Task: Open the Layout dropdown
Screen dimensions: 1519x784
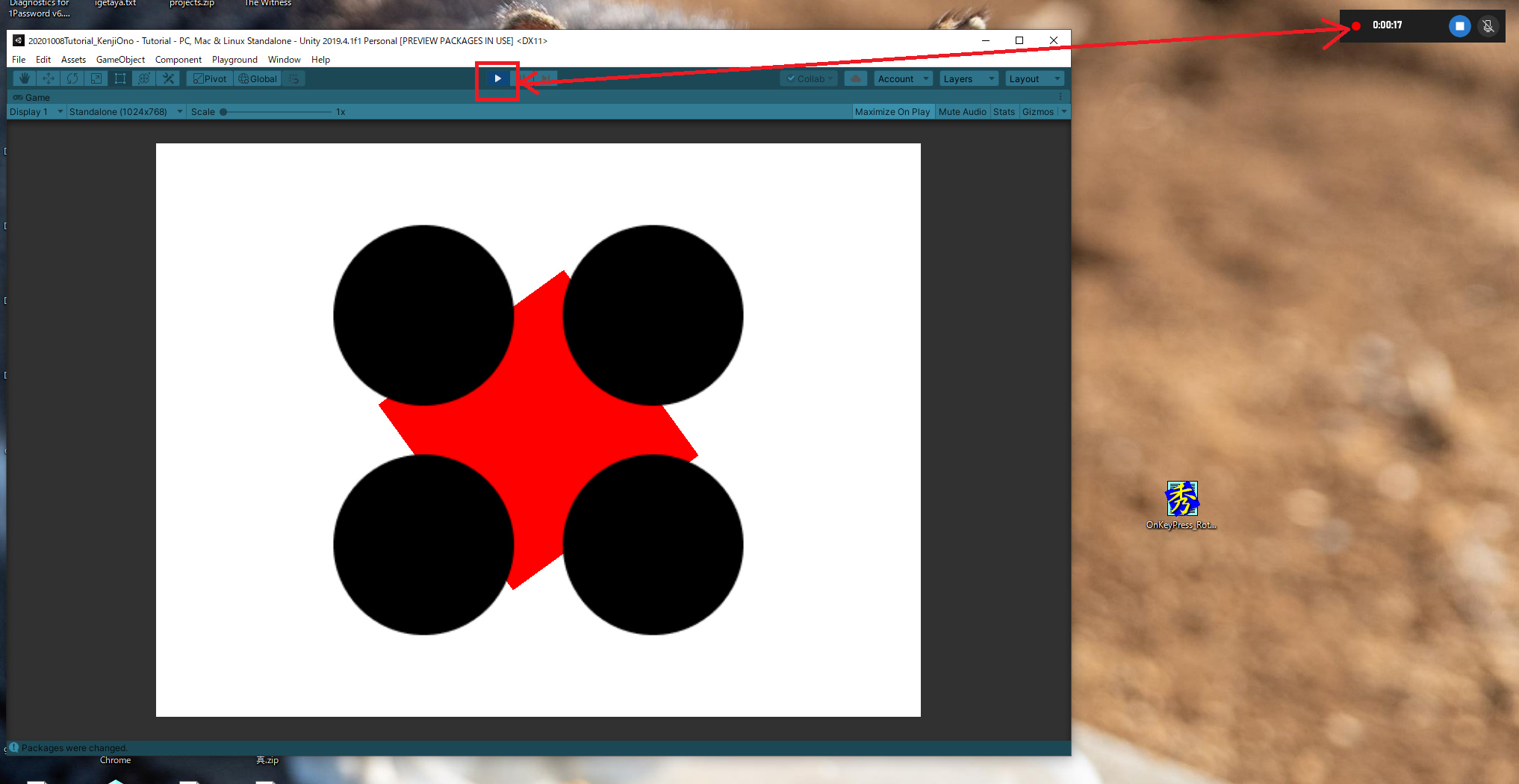Action: click(1035, 78)
